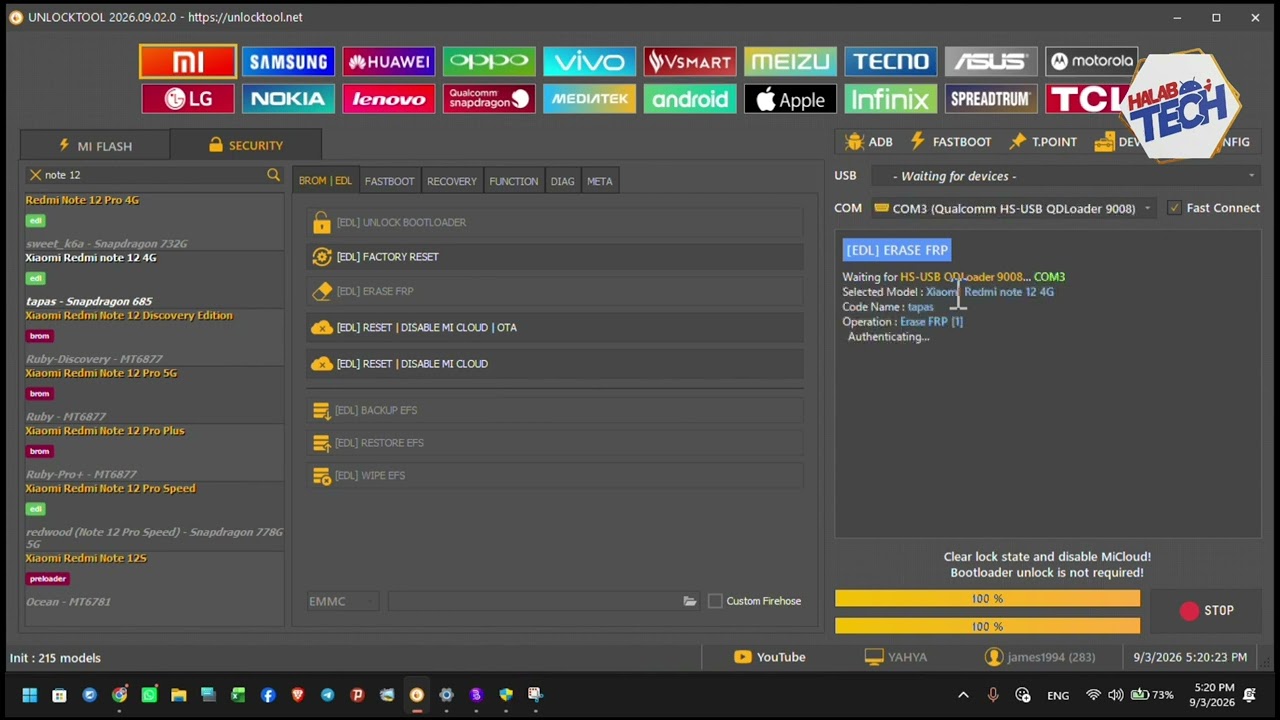Show hidden system tray icons chevron
Viewport: 1280px width, 720px height.
(x=963, y=695)
